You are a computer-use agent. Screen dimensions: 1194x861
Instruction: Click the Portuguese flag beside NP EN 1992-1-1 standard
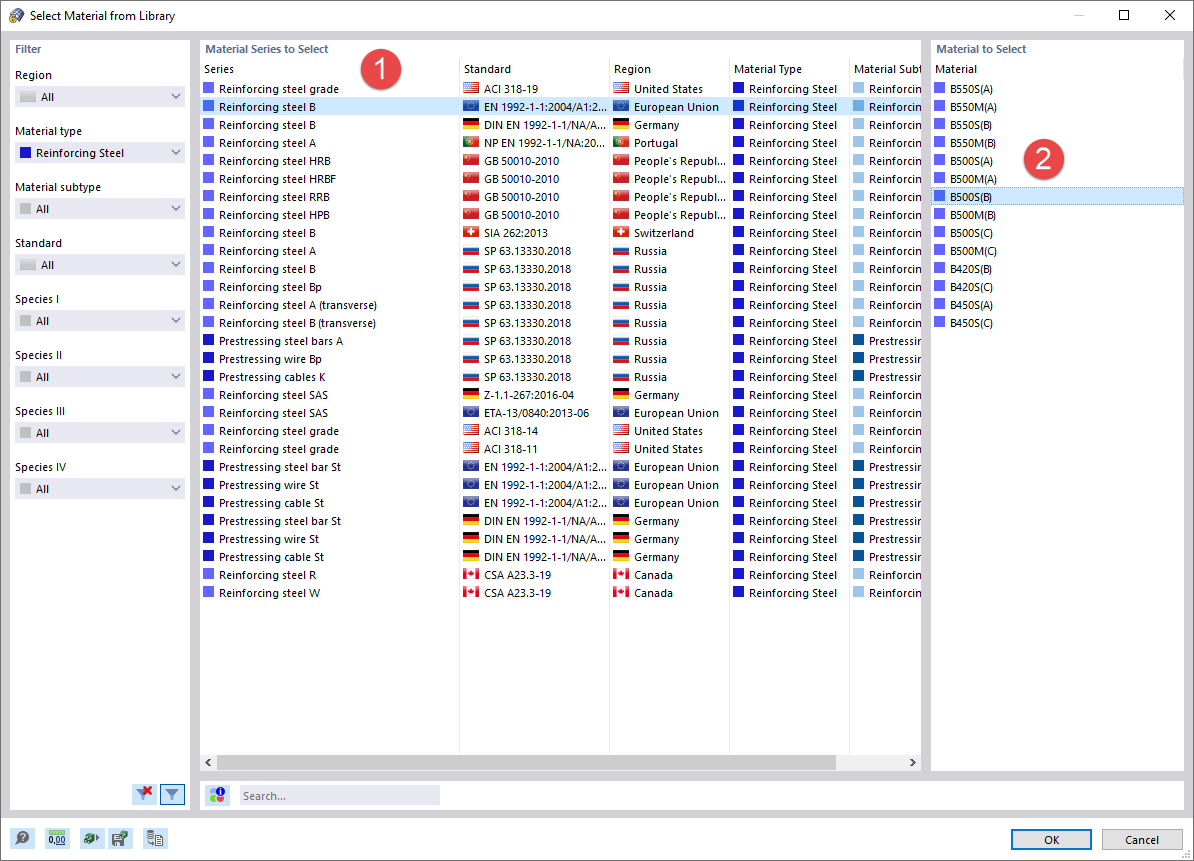pos(471,142)
